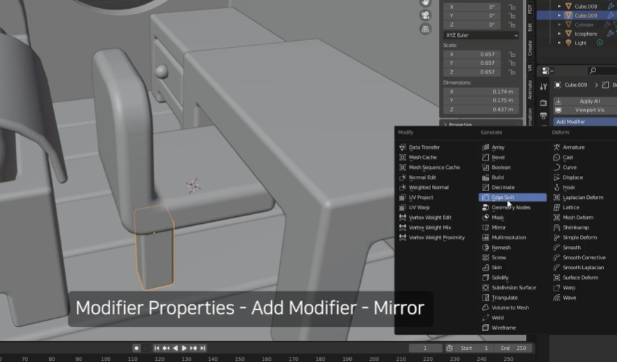Click the current frame number field
The image size is (617, 362).
425,348
